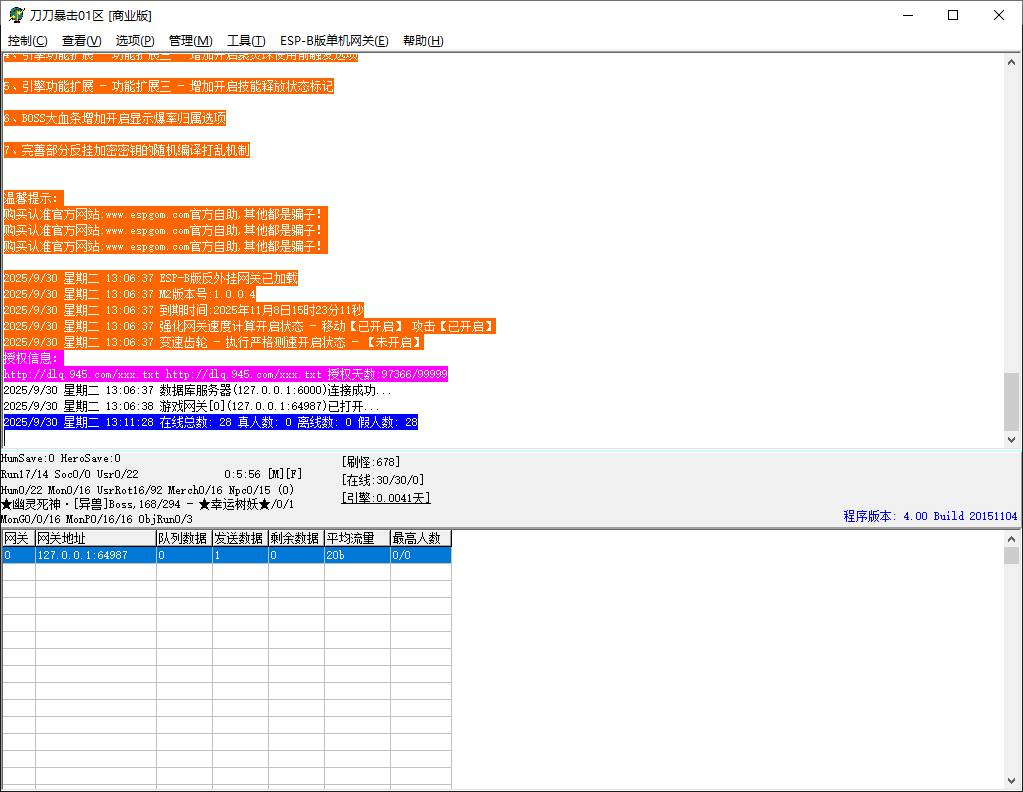Expand the 选项(P) menu
The image size is (1023, 792).
[x=135, y=41]
